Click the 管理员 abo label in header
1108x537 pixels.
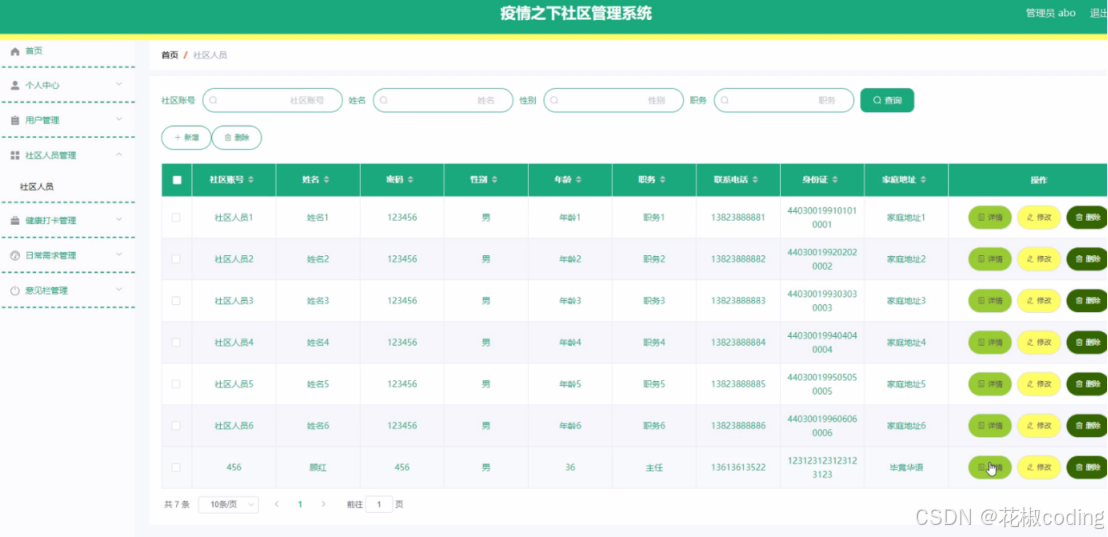pos(1051,13)
